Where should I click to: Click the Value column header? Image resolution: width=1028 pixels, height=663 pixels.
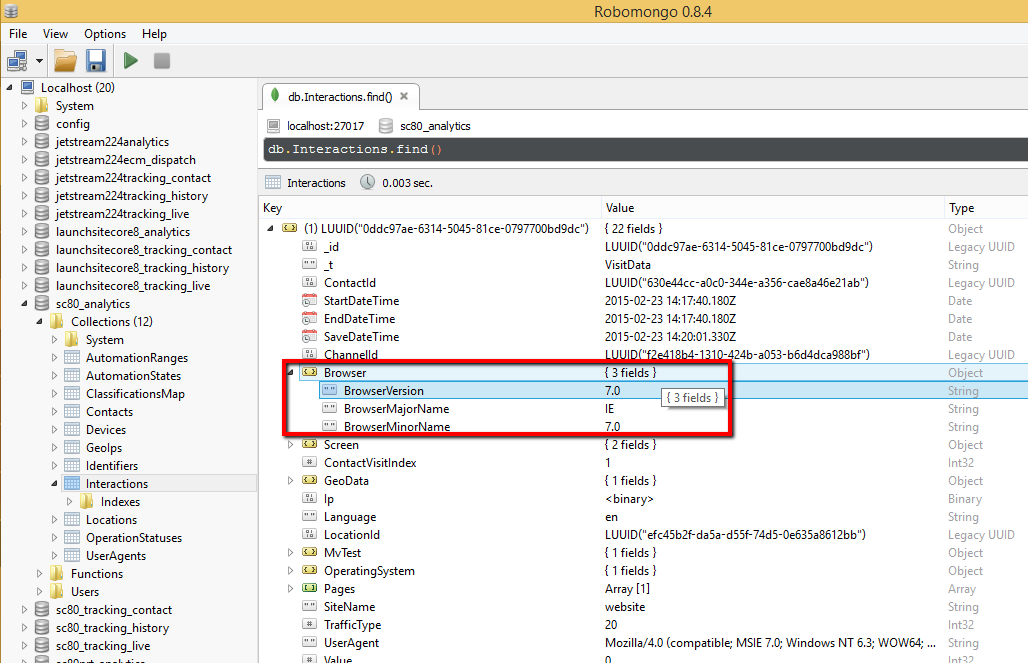(x=620, y=208)
